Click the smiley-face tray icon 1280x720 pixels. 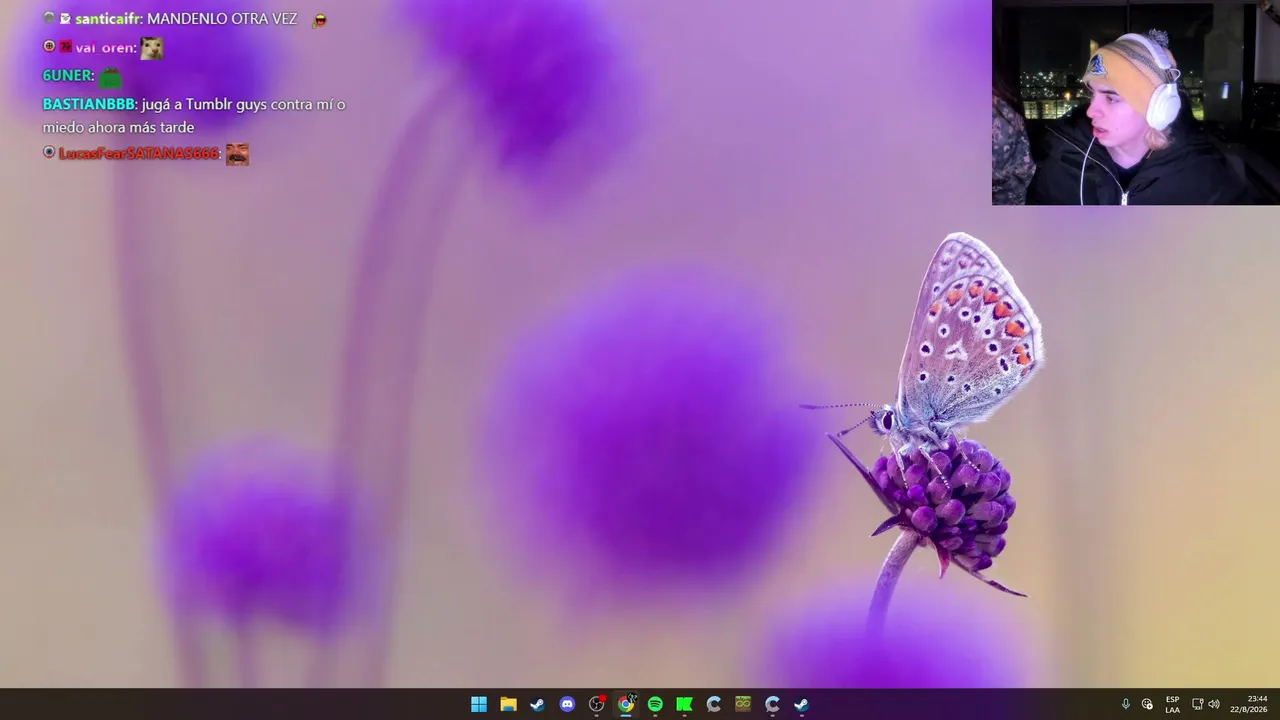(1147, 704)
